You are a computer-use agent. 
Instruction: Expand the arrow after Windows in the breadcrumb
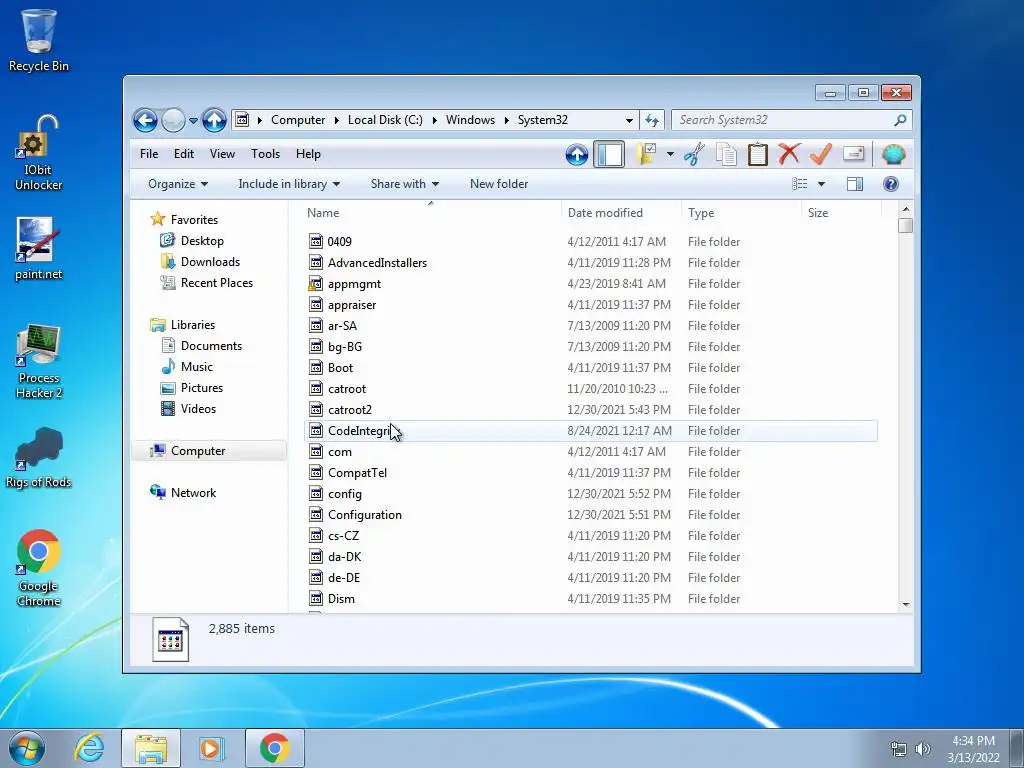[x=506, y=120]
